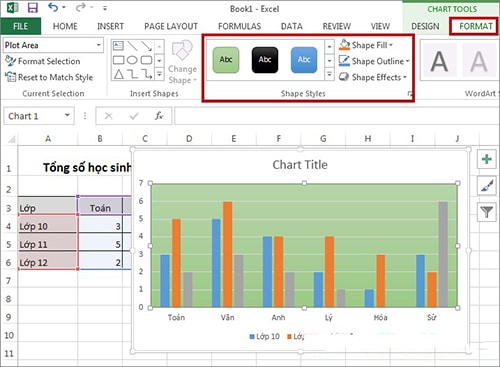Click the Chart Elements plus button

click(x=487, y=159)
